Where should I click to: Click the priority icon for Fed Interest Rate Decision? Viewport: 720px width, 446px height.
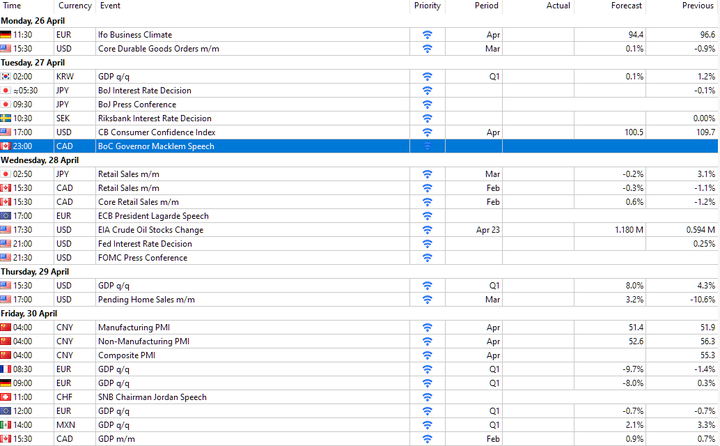pyautogui.click(x=427, y=244)
